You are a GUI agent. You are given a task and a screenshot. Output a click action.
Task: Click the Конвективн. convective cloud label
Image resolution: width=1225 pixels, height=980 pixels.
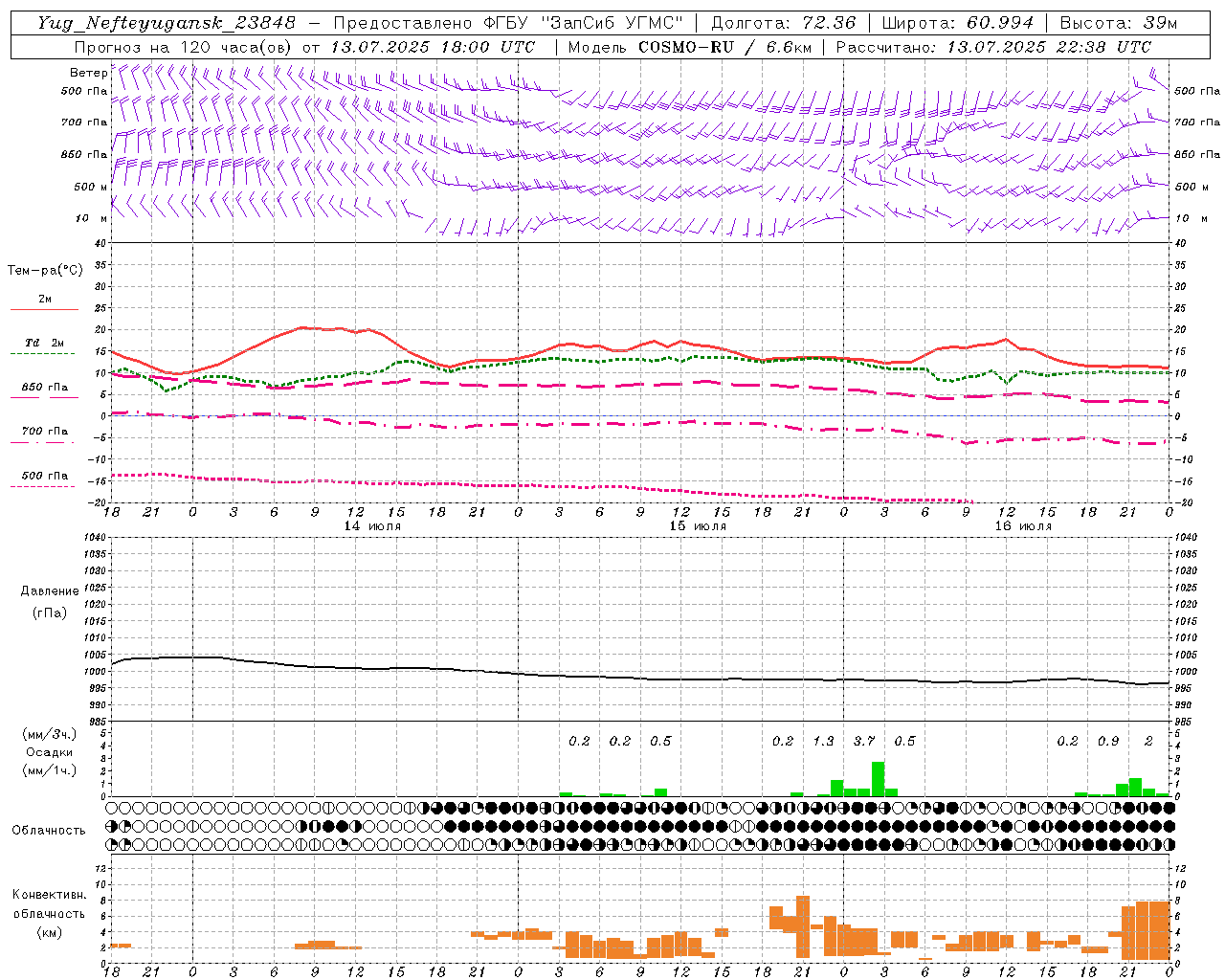click(50, 895)
